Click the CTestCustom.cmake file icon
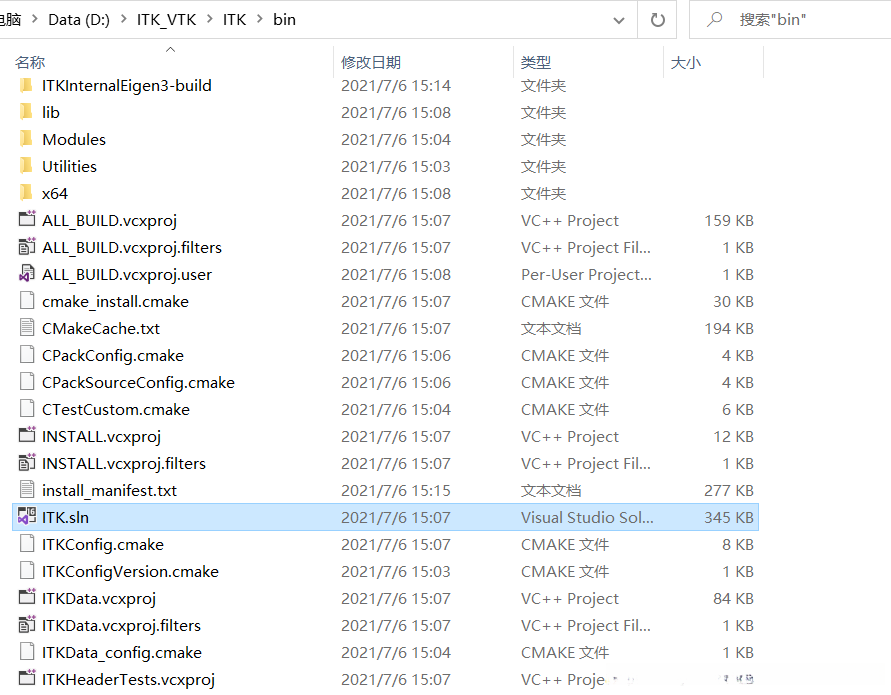 pyautogui.click(x=27, y=409)
